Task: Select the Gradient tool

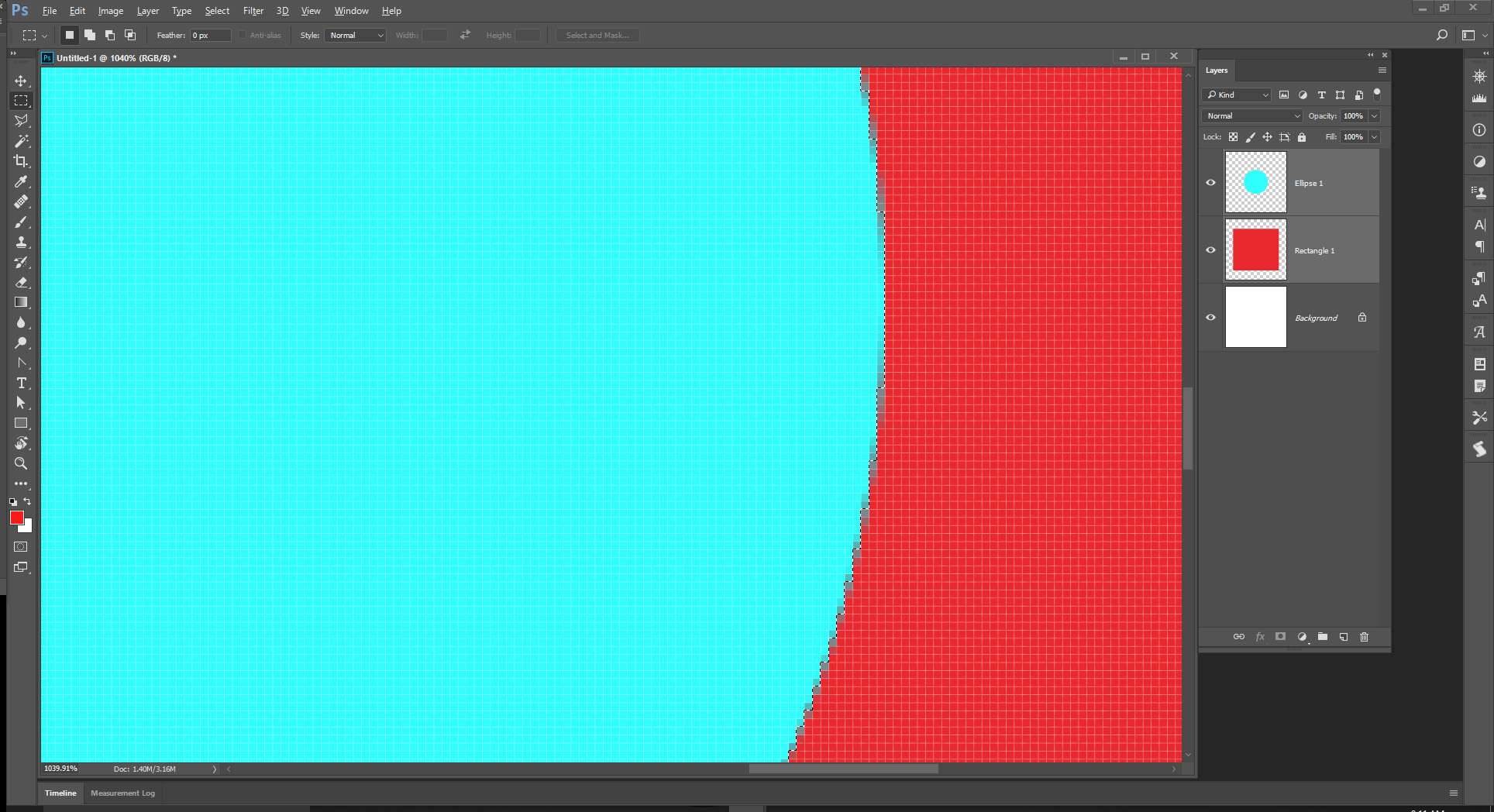Action: click(x=21, y=302)
